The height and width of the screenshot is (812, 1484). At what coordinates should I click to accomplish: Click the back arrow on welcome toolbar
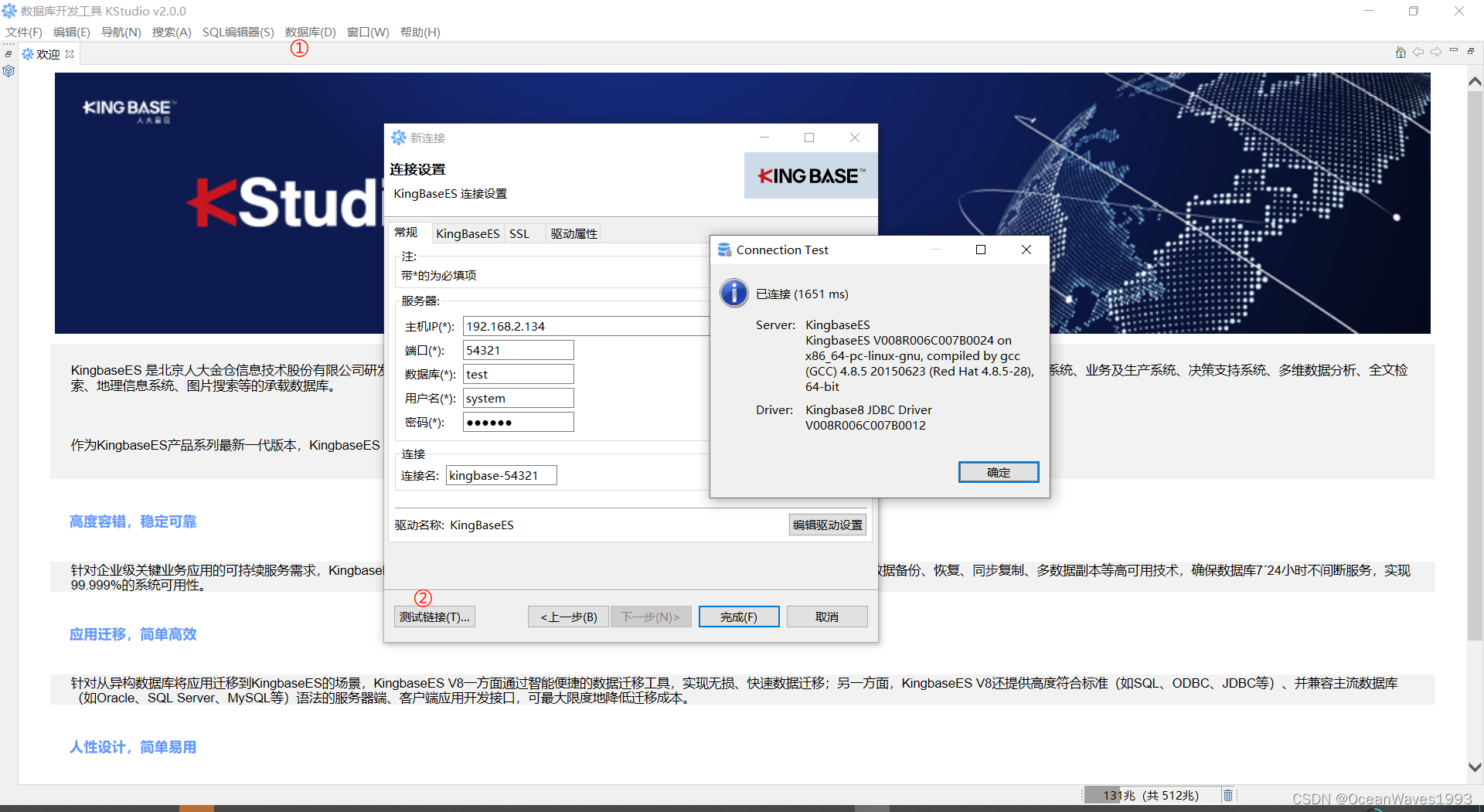pyautogui.click(x=1418, y=52)
